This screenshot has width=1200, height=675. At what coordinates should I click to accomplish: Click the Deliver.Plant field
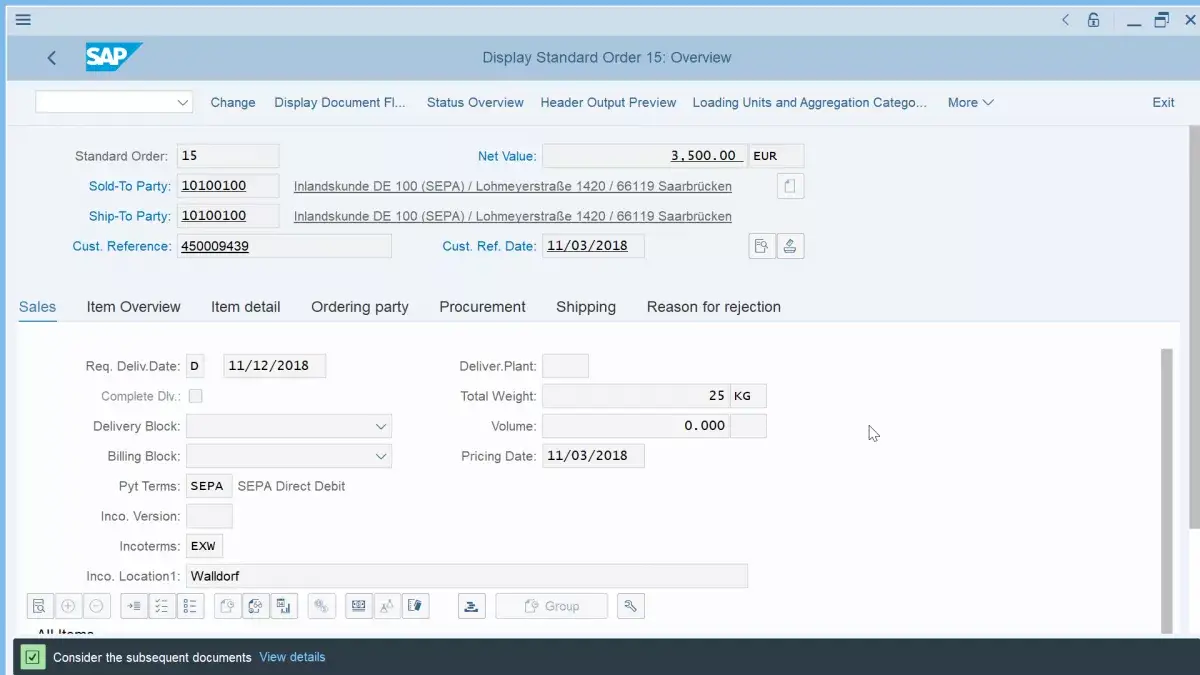point(565,366)
